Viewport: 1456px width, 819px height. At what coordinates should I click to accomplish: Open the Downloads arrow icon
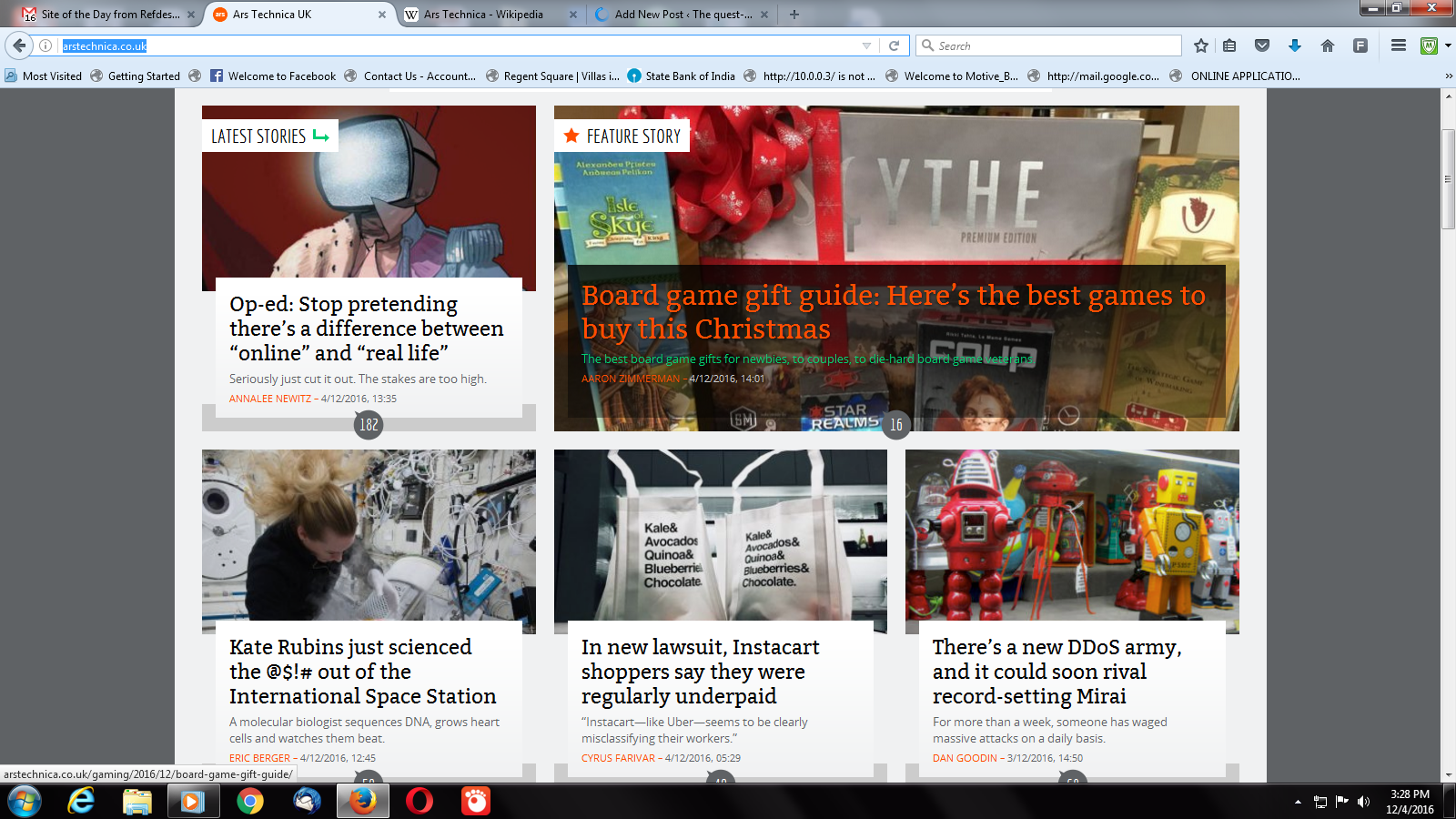coord(1295,45)
